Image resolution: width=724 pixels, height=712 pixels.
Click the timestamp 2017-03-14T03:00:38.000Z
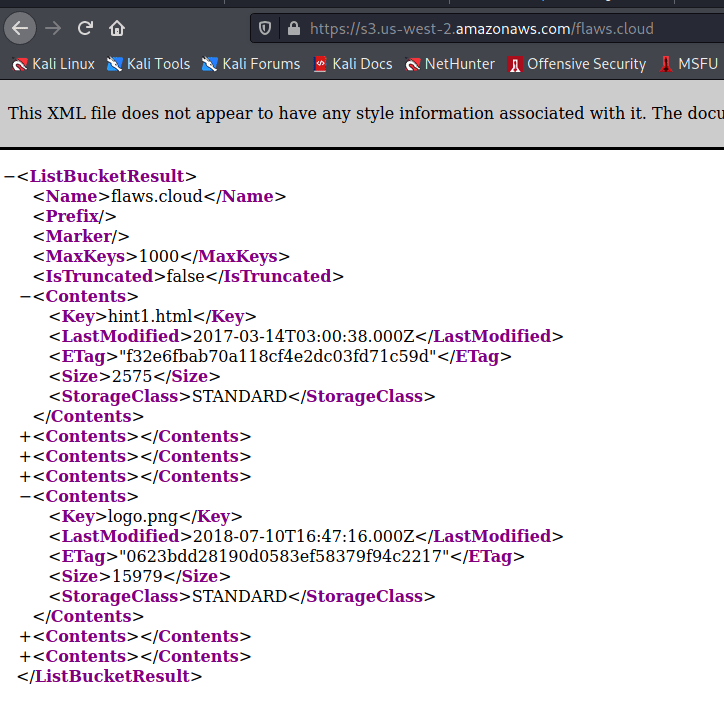coord(304,336)
